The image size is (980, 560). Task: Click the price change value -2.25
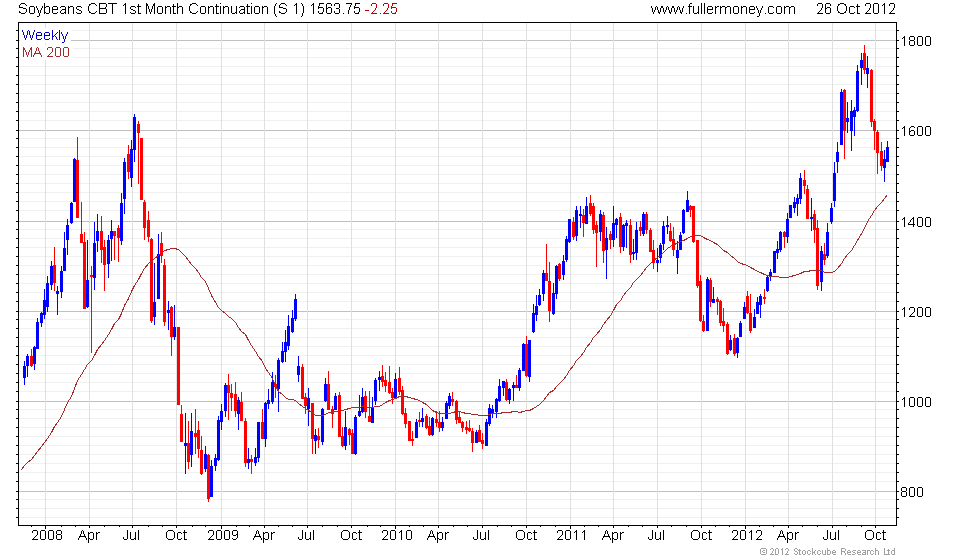click(381, 9)
